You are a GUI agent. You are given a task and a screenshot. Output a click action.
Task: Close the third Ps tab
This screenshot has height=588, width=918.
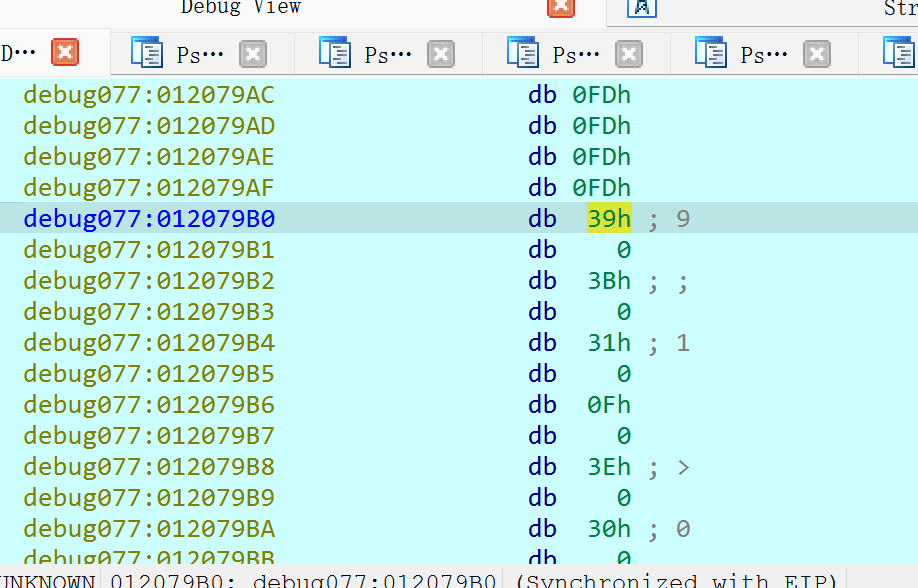pyautogui.click(x=629, y=54)
